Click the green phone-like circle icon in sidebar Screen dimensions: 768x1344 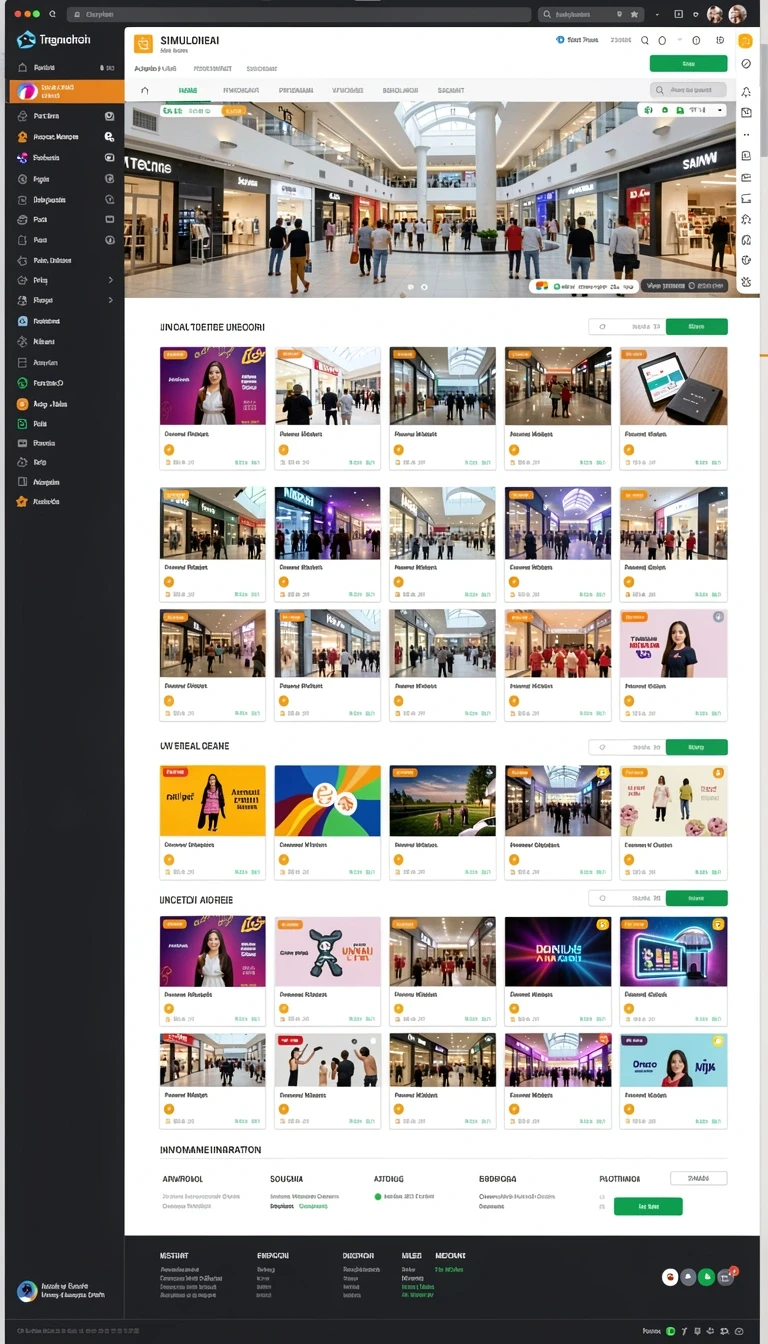pos(23,383)
